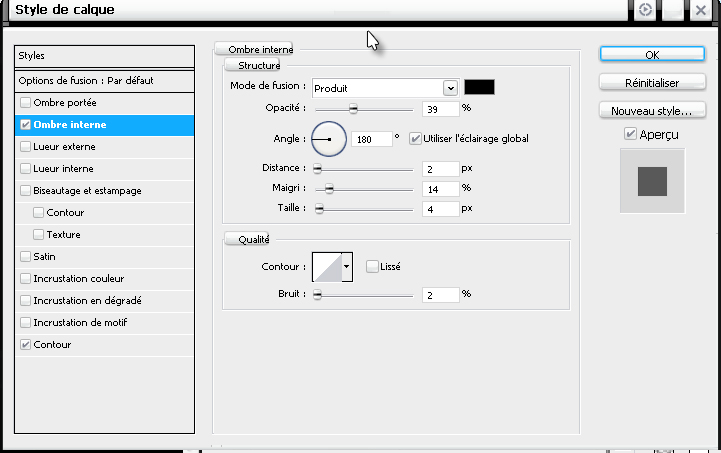The width and height of the screenshot is (721, 453).
Task: Select Options de fusion : Par défaut
Action: (x=104, y=81)
